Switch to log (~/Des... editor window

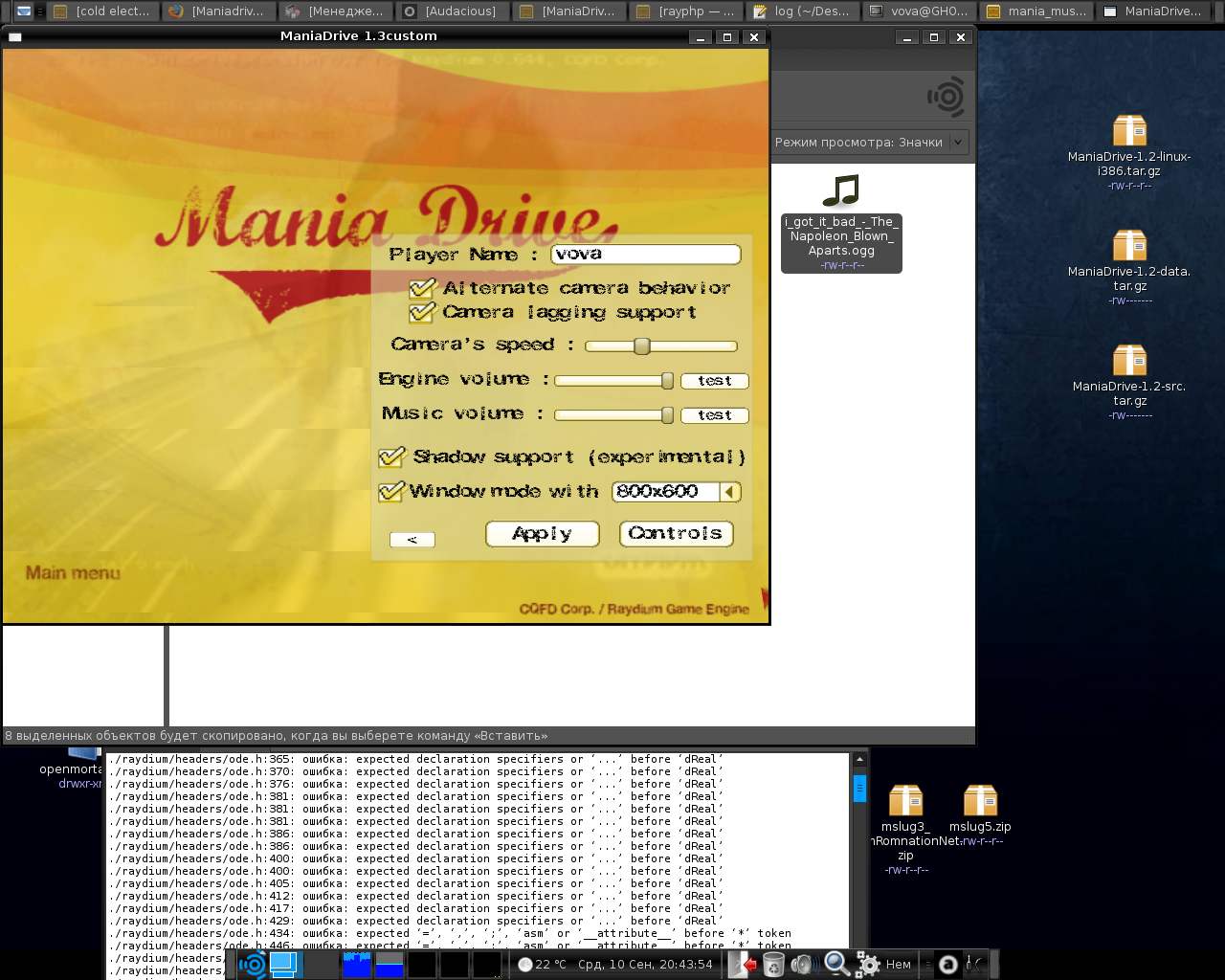click(802, 11)
